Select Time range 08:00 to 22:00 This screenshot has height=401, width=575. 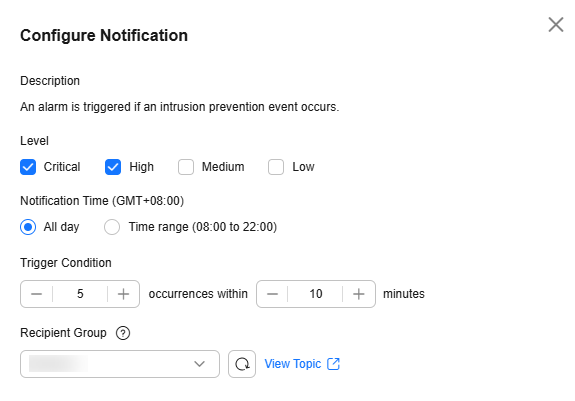[112, 227]
